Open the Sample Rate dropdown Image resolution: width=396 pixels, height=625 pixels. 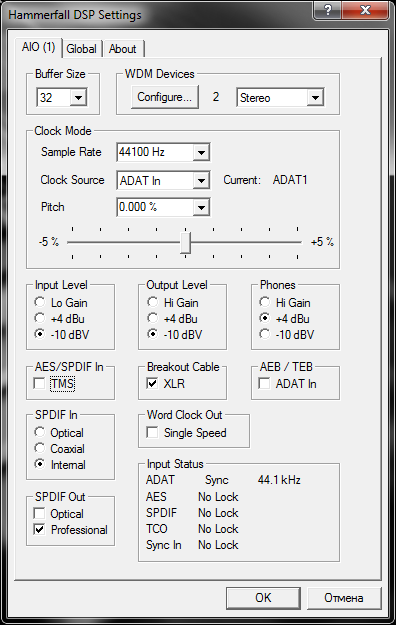point(201,152)
